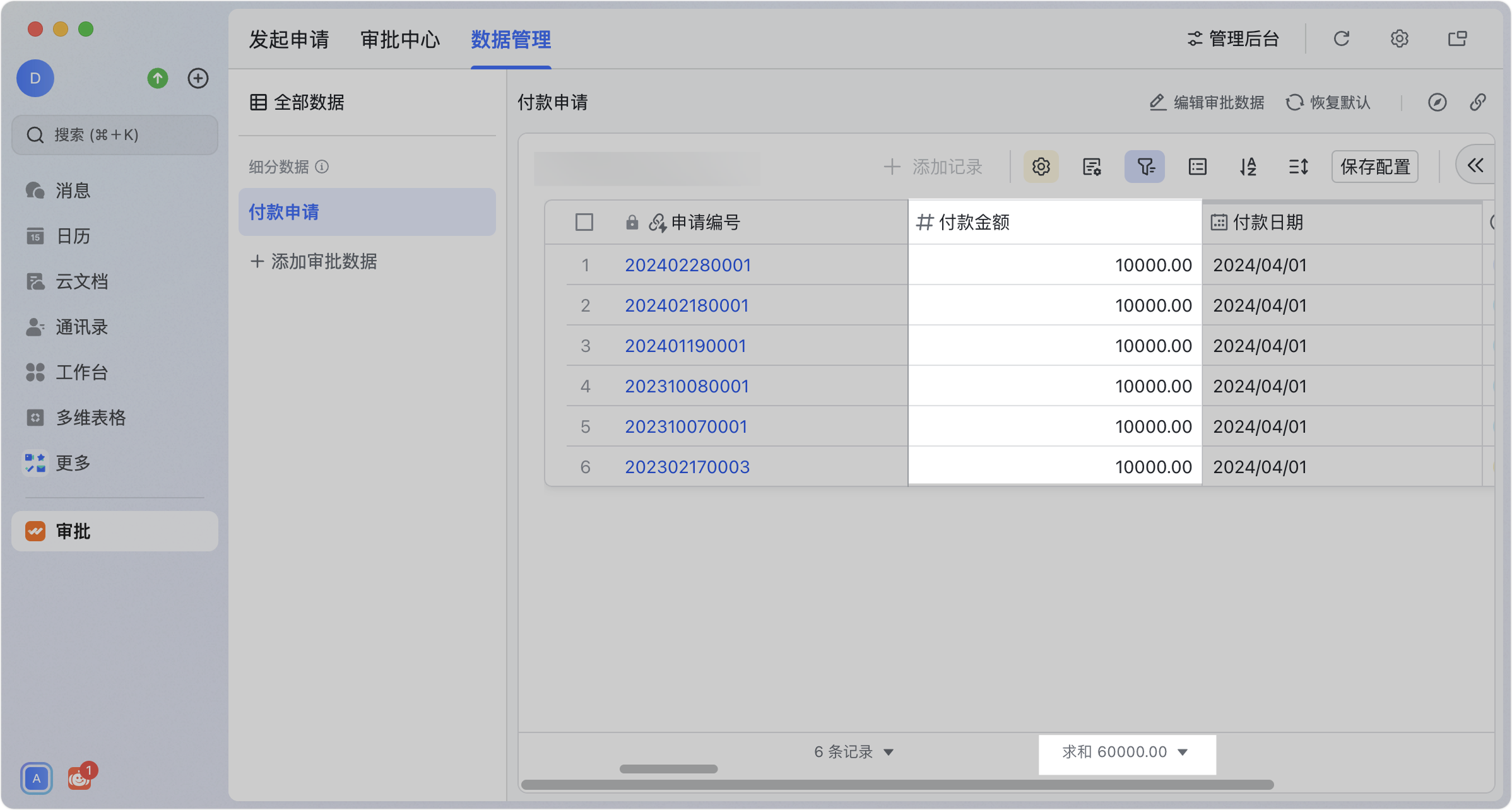Open the 求和 60000.00 summary dropdown

click(1126, 752)
